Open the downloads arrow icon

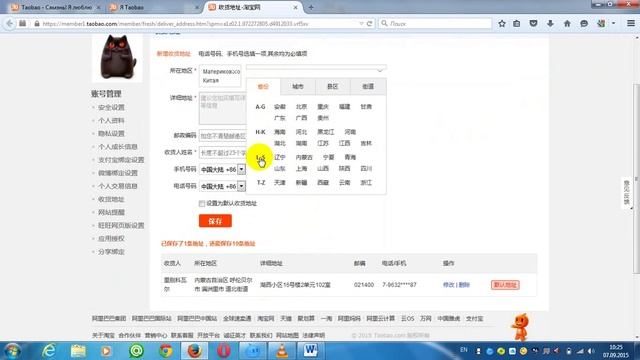coord(550,24)
